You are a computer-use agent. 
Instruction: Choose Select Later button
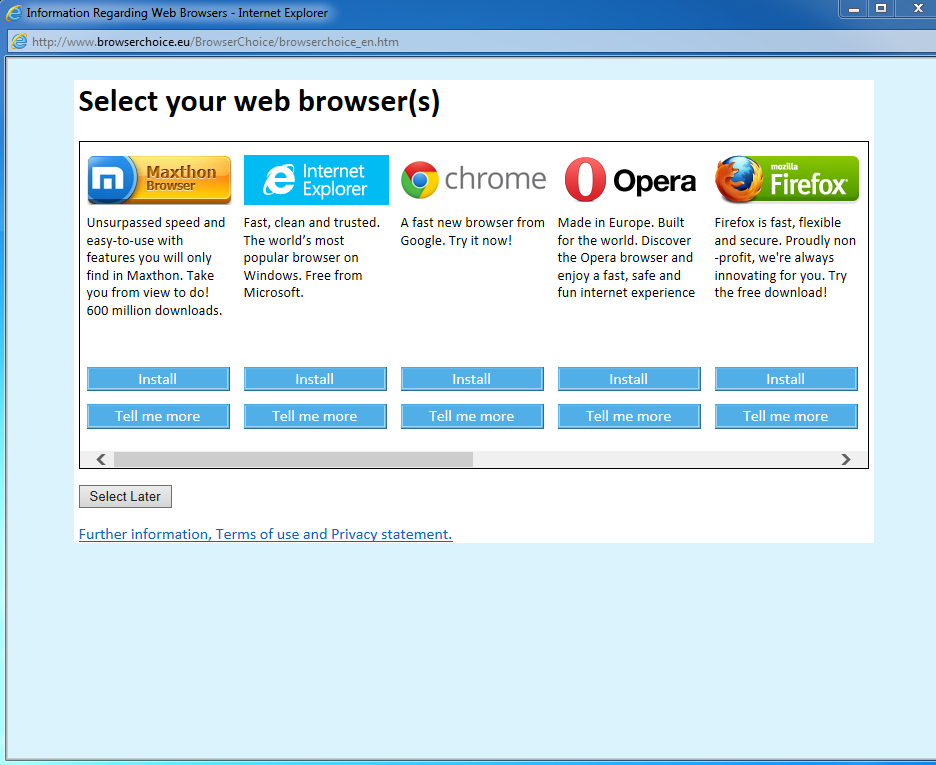[125, 496]
